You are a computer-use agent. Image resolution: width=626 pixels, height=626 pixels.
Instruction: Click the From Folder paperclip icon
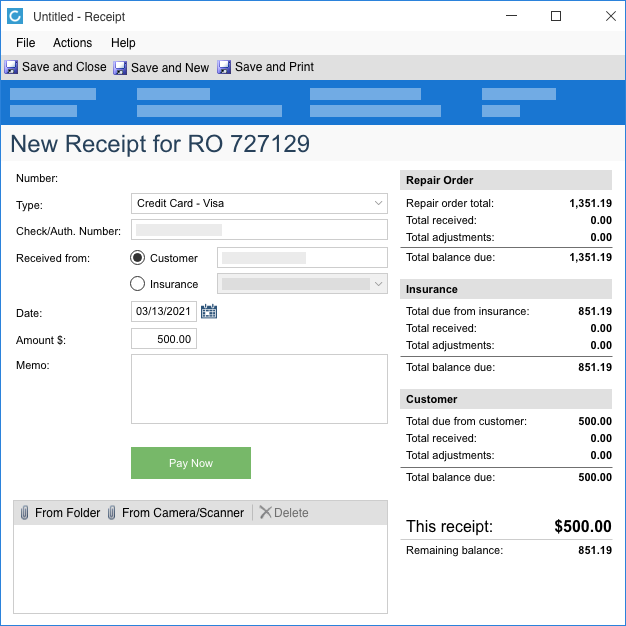24,513
